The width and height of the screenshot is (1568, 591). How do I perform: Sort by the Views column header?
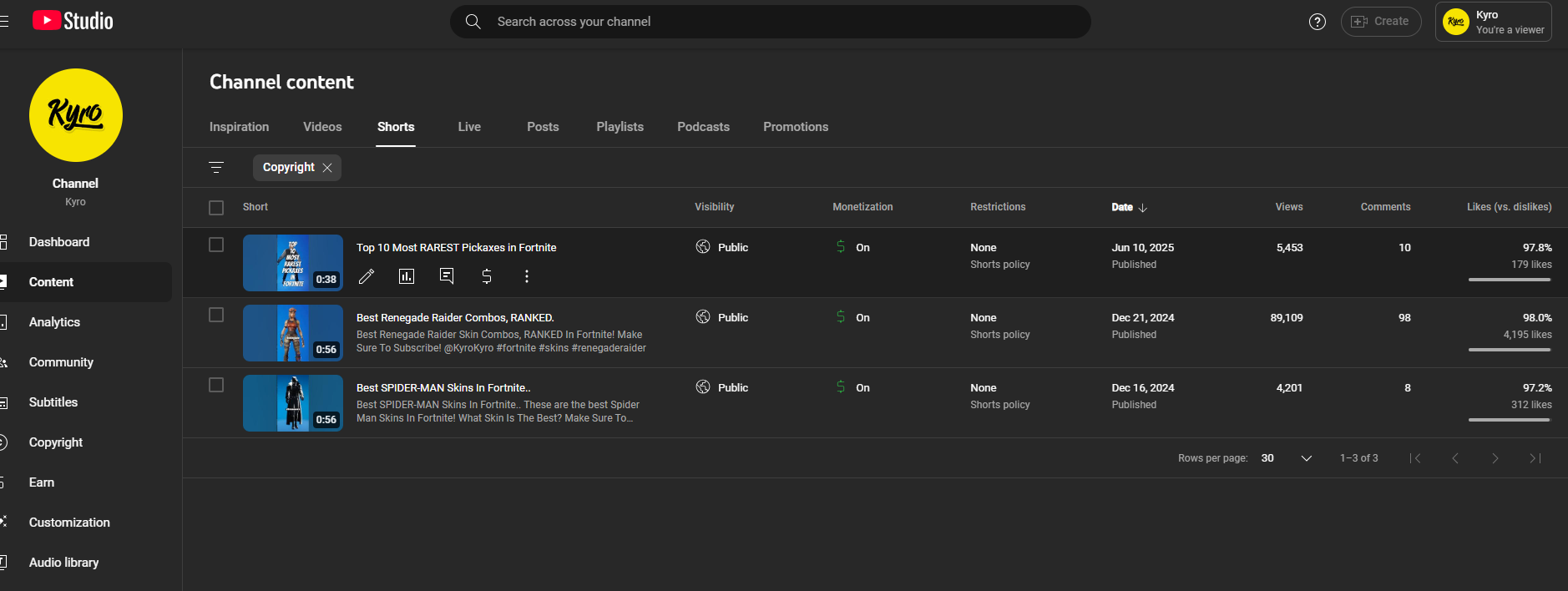pos(1289,207)
